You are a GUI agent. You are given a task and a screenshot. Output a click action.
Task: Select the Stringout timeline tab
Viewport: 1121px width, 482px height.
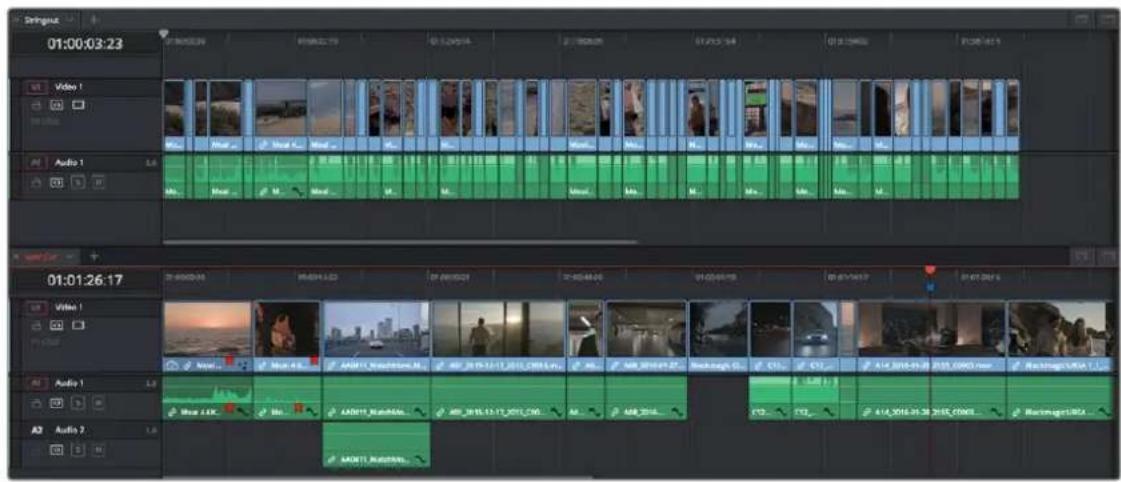pyautogui.click(x=42, y=19)
